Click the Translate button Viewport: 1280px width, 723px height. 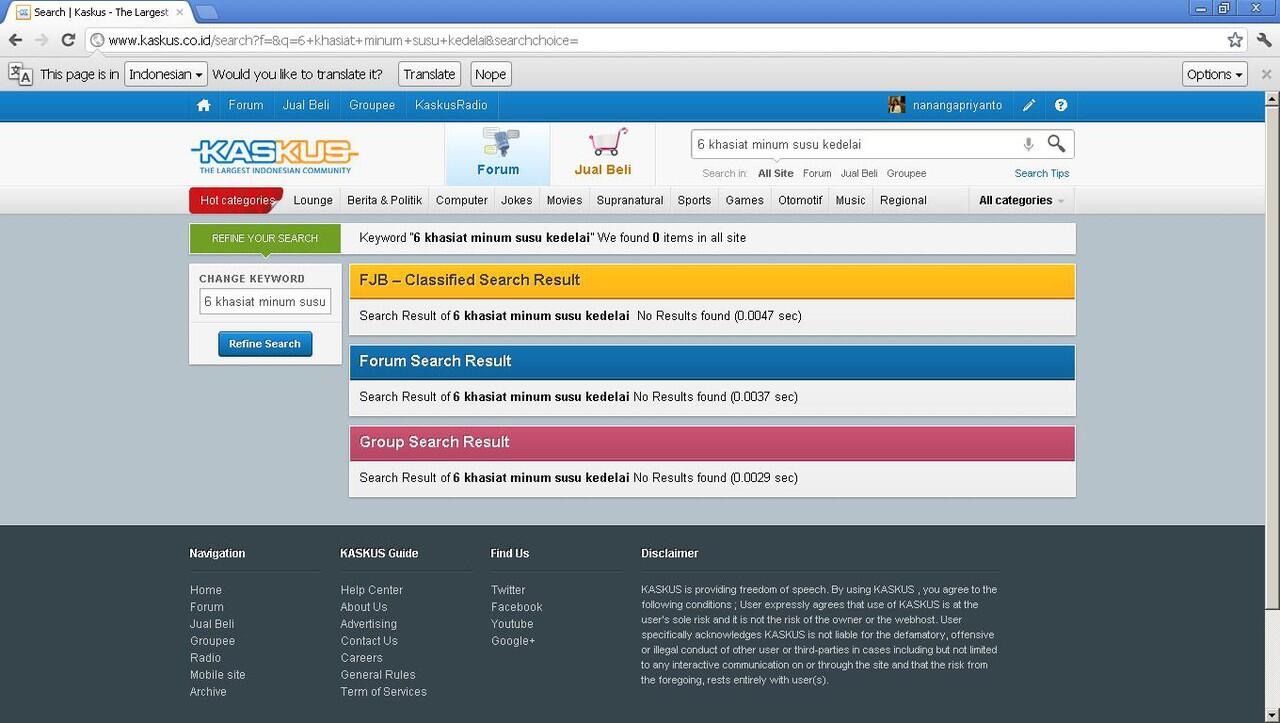(x=429, y=74)
